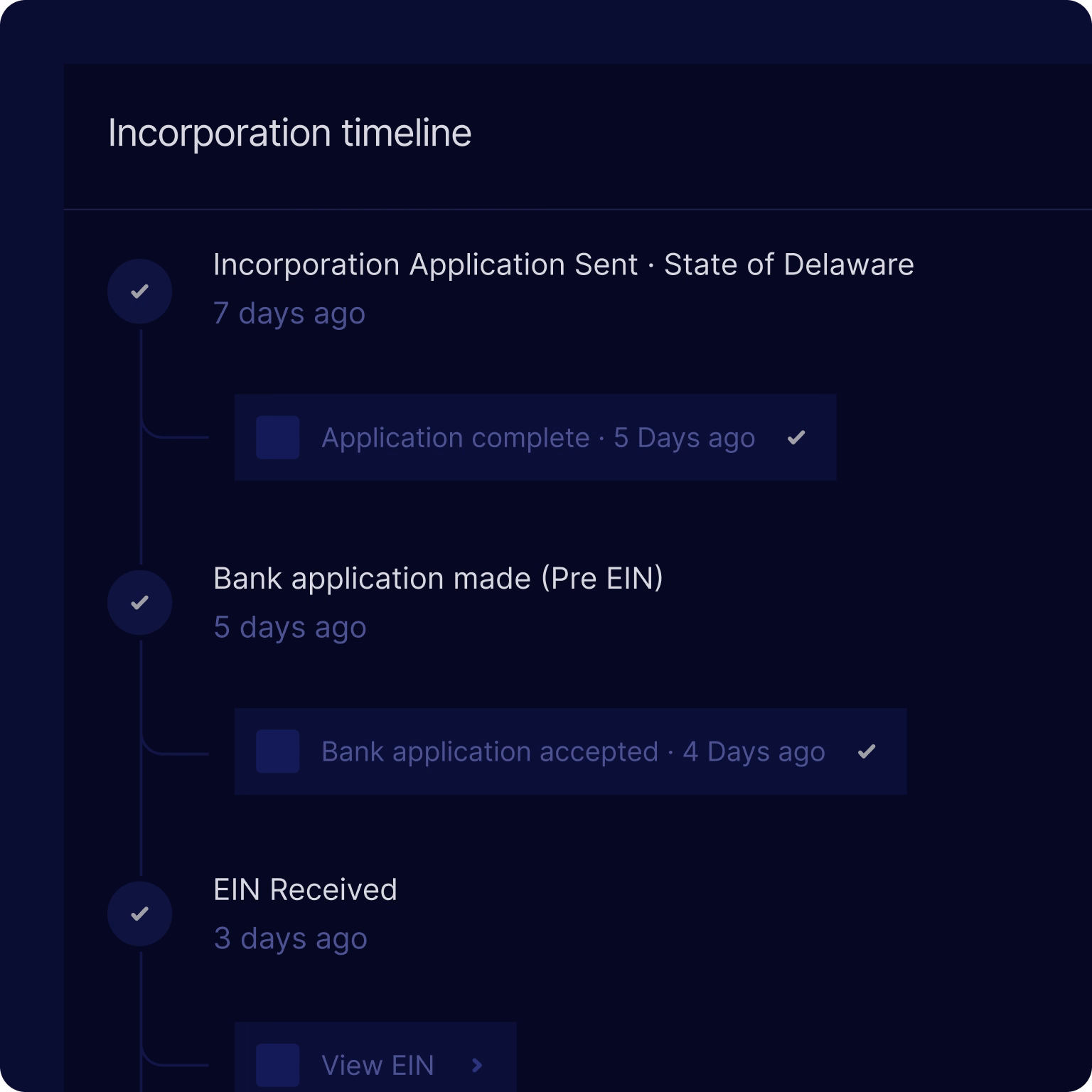Click the connector line below Bank application step
The image size is (1092, 1092).
tap(141, 697)
